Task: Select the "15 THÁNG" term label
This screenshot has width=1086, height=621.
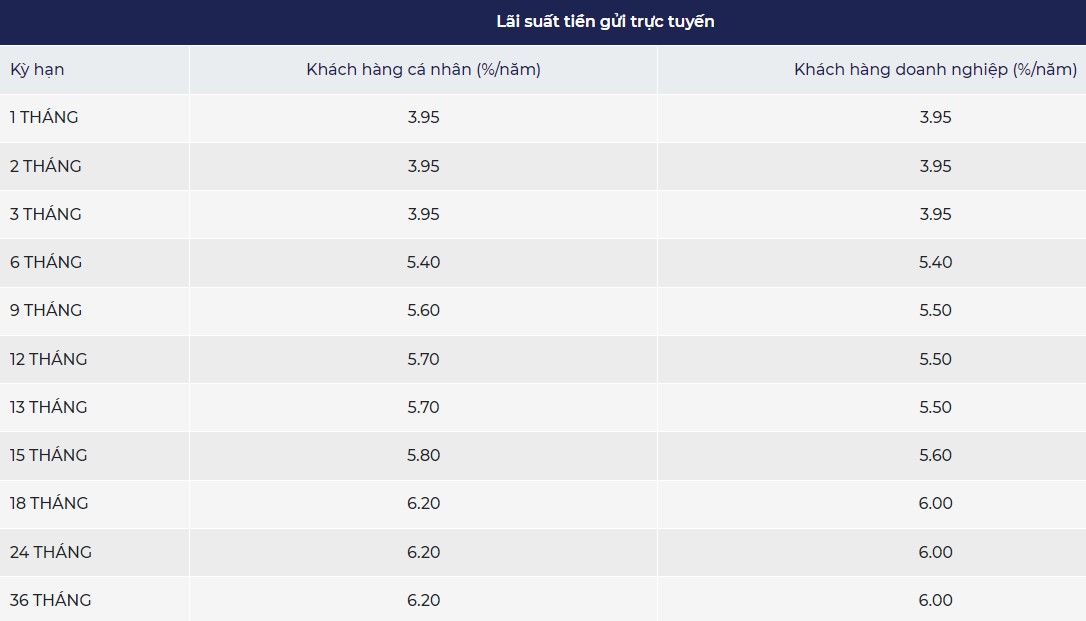Action: tap(49, 455)
